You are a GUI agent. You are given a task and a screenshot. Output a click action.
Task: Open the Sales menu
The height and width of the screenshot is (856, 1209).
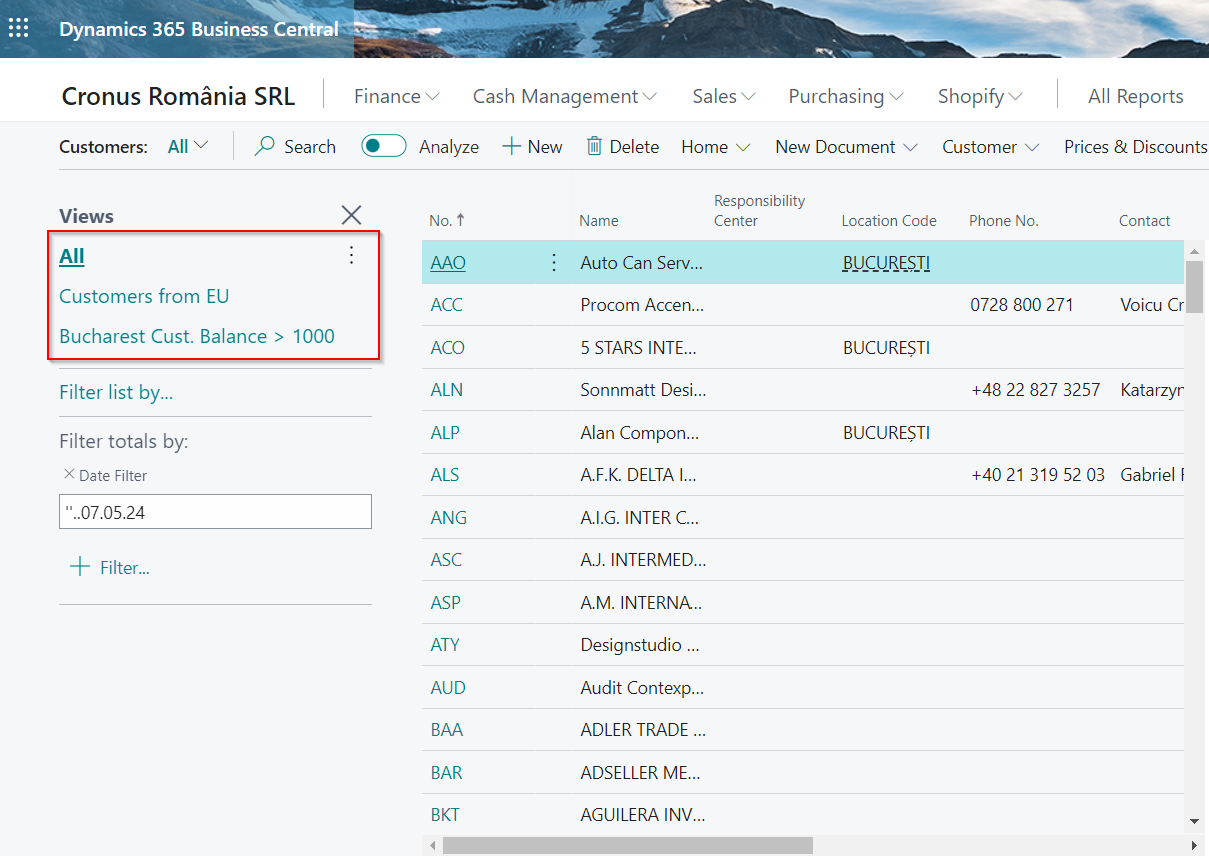[724, 96]
